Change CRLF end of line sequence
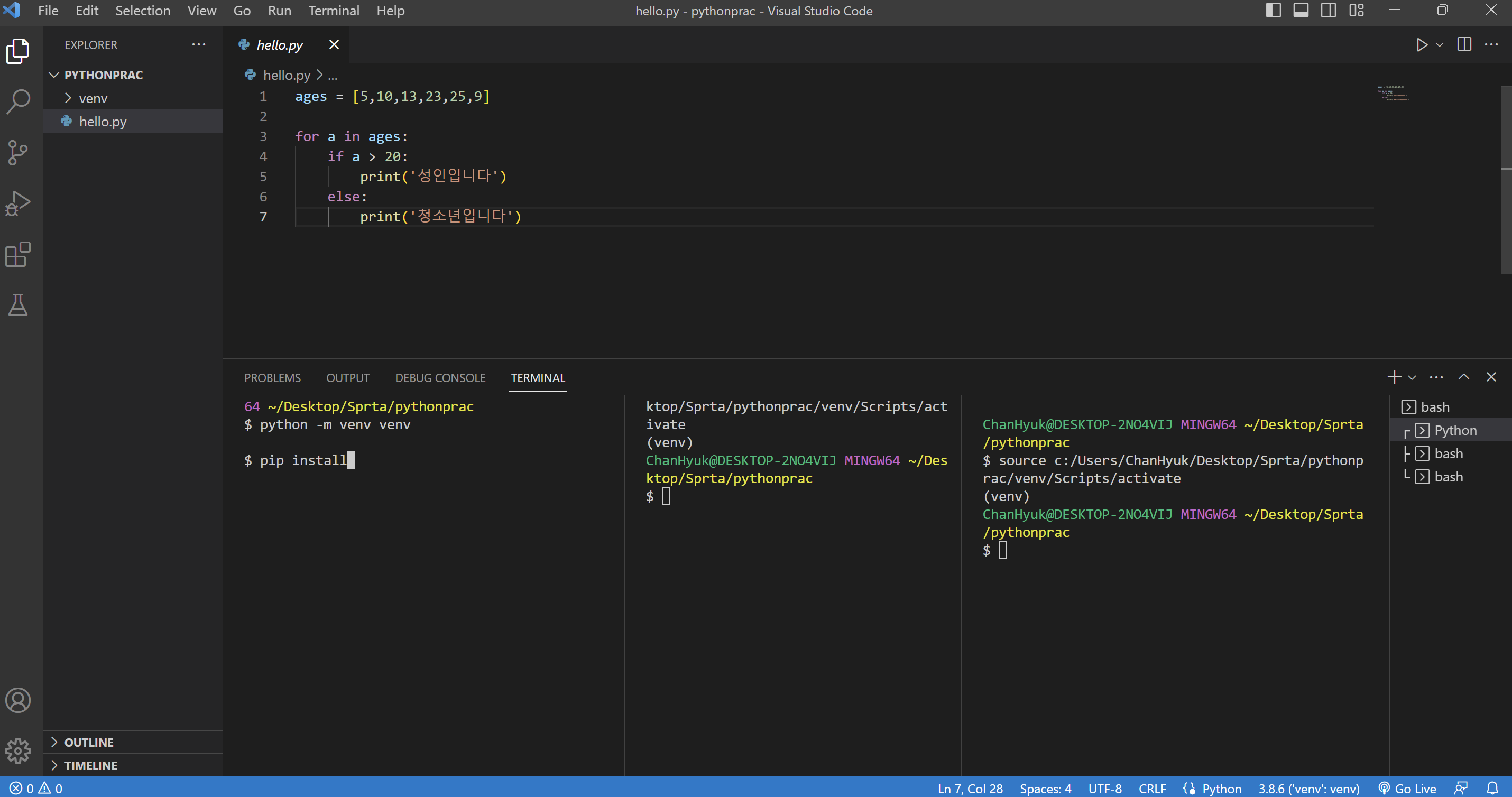Image resolution: width=1512 pixels, height=797 pixels. 1152,788
